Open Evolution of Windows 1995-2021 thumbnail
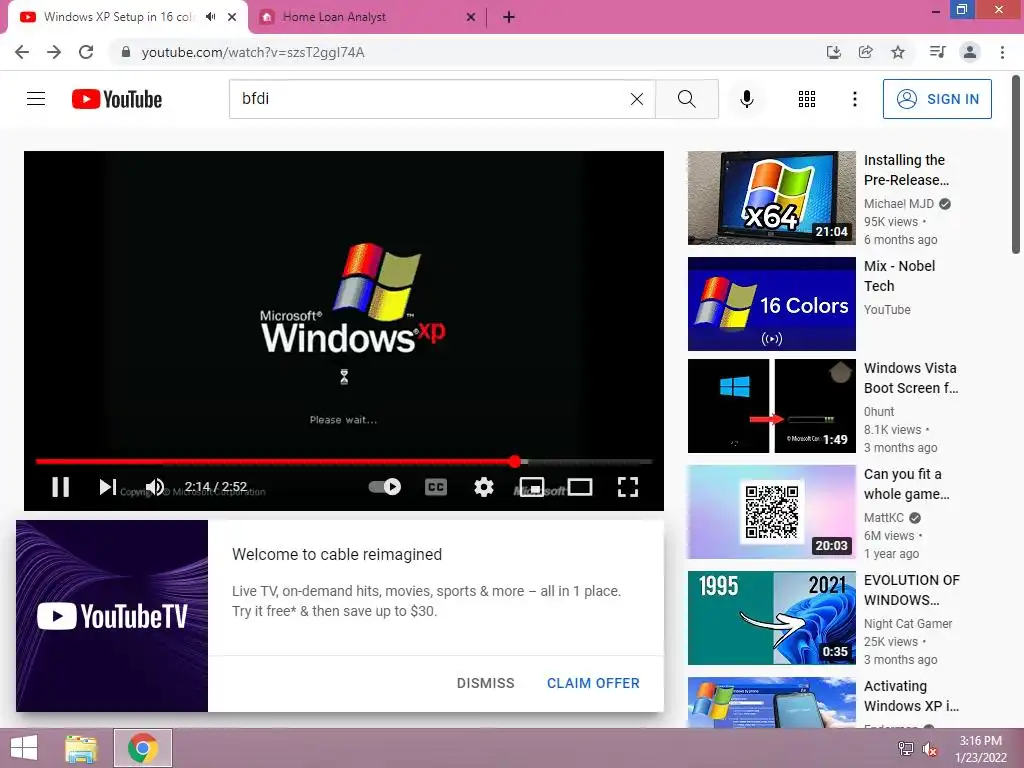The image size is (1024, 768). tap(771, 618)
